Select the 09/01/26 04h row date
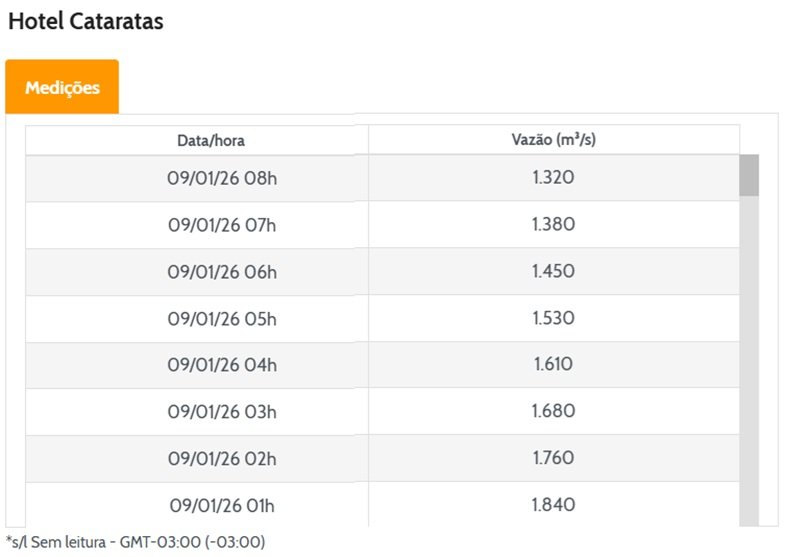Viewport: 785px width, 557px height. pos(222,365)
